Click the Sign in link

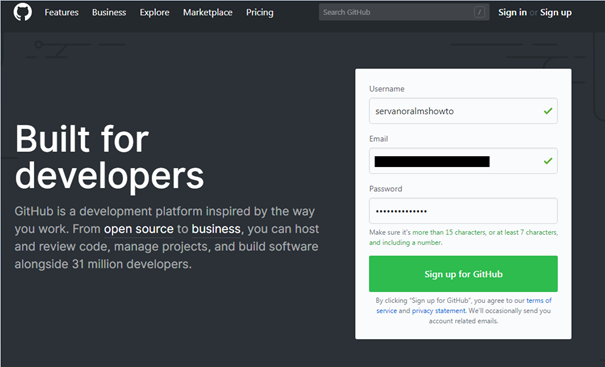(x=512, y=12)
